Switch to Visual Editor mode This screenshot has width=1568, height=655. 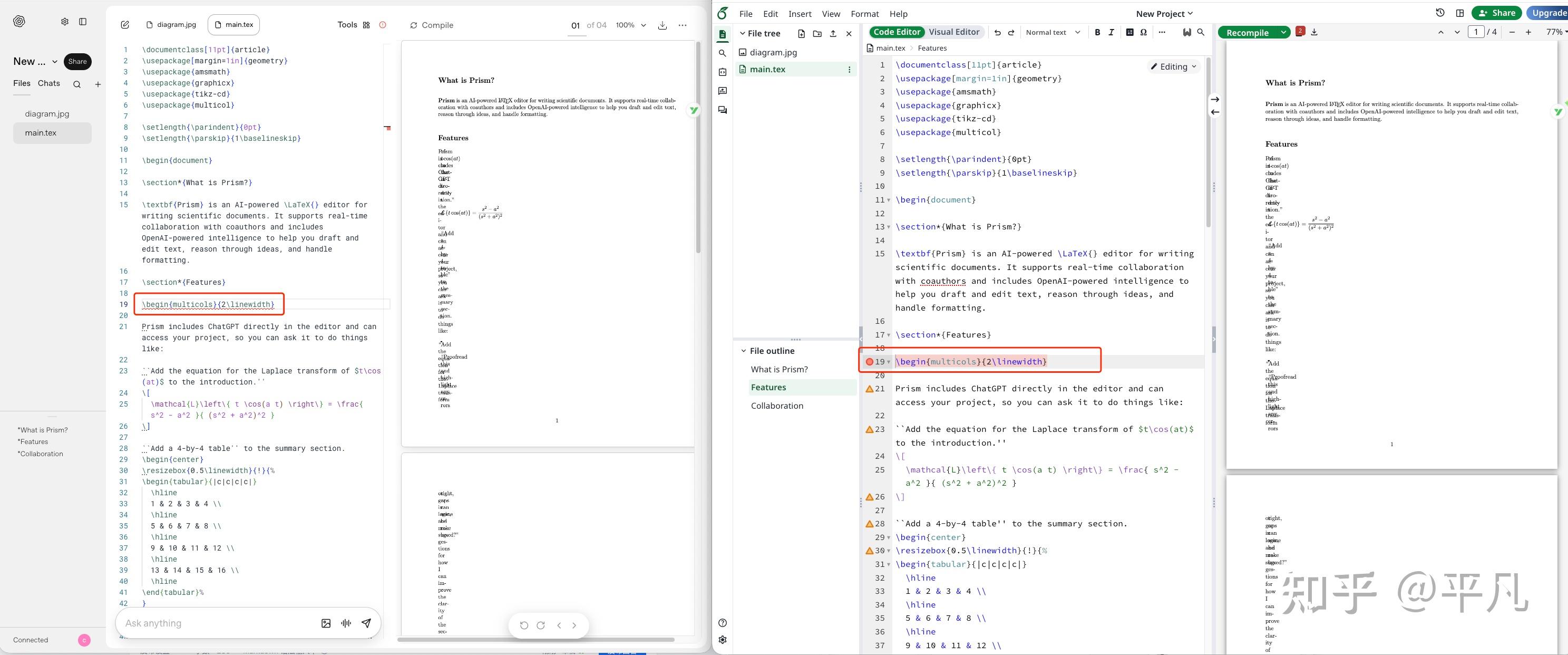[954, 32]
